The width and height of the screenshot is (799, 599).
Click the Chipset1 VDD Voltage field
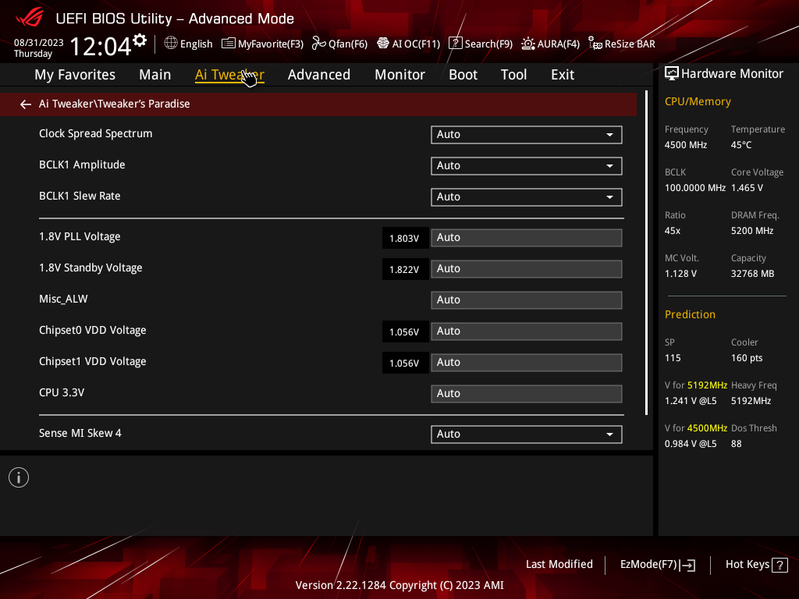coord(526,363)
